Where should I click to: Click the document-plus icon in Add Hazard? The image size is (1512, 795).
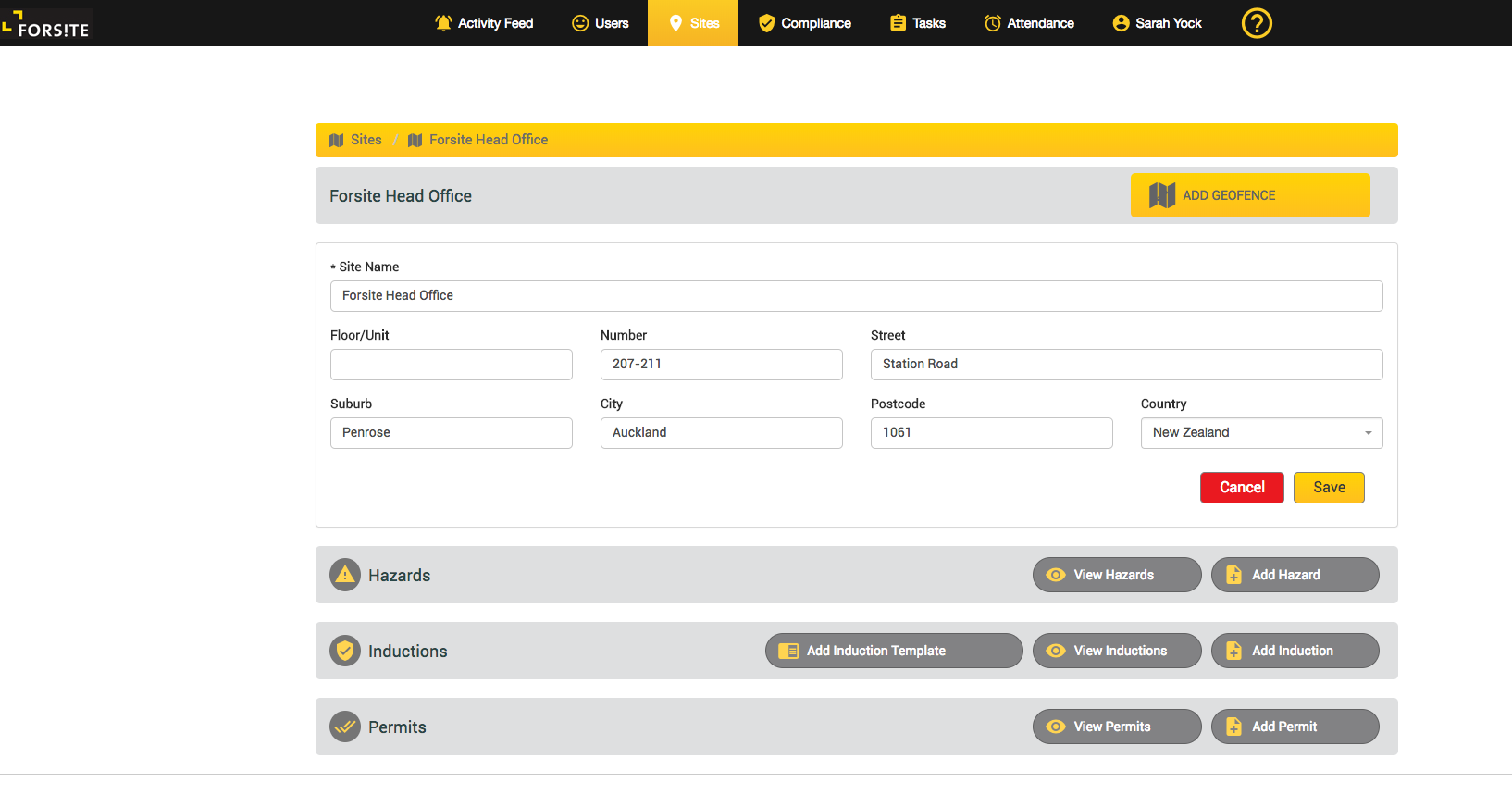pyautogui.click(x=1233, y=575)
